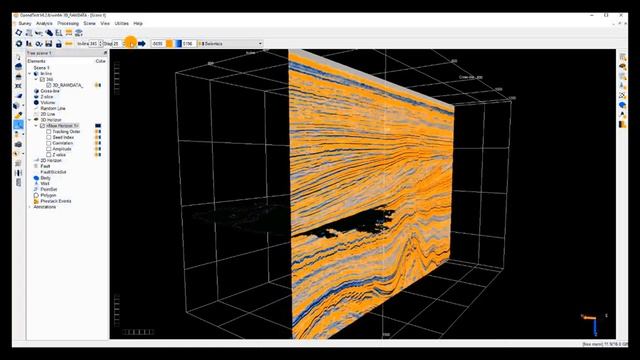Screen dimensions: 640x360
Task: Click the blue arrow to step the inline forward
Action: tap(142, 43)
